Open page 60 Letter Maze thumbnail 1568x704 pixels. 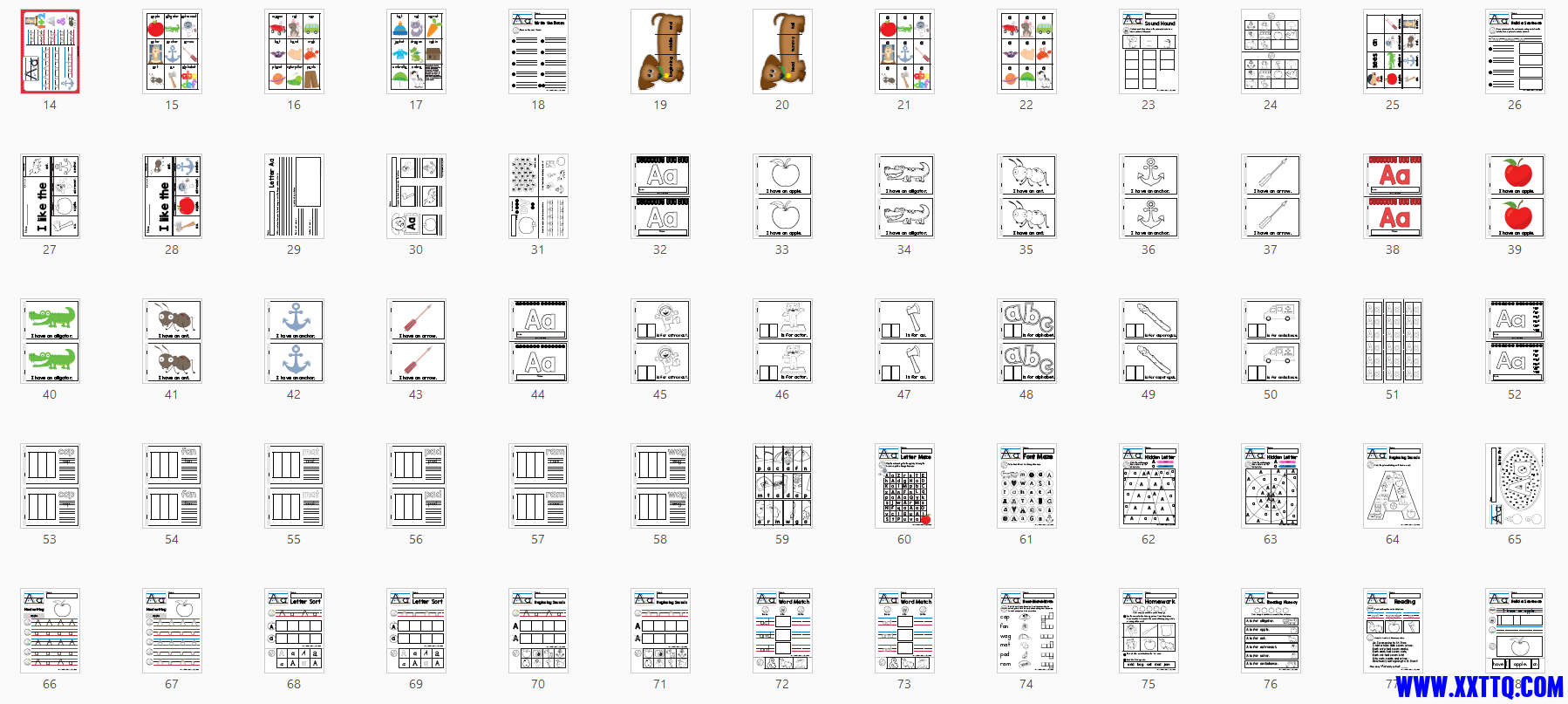[x=904, y=486]
